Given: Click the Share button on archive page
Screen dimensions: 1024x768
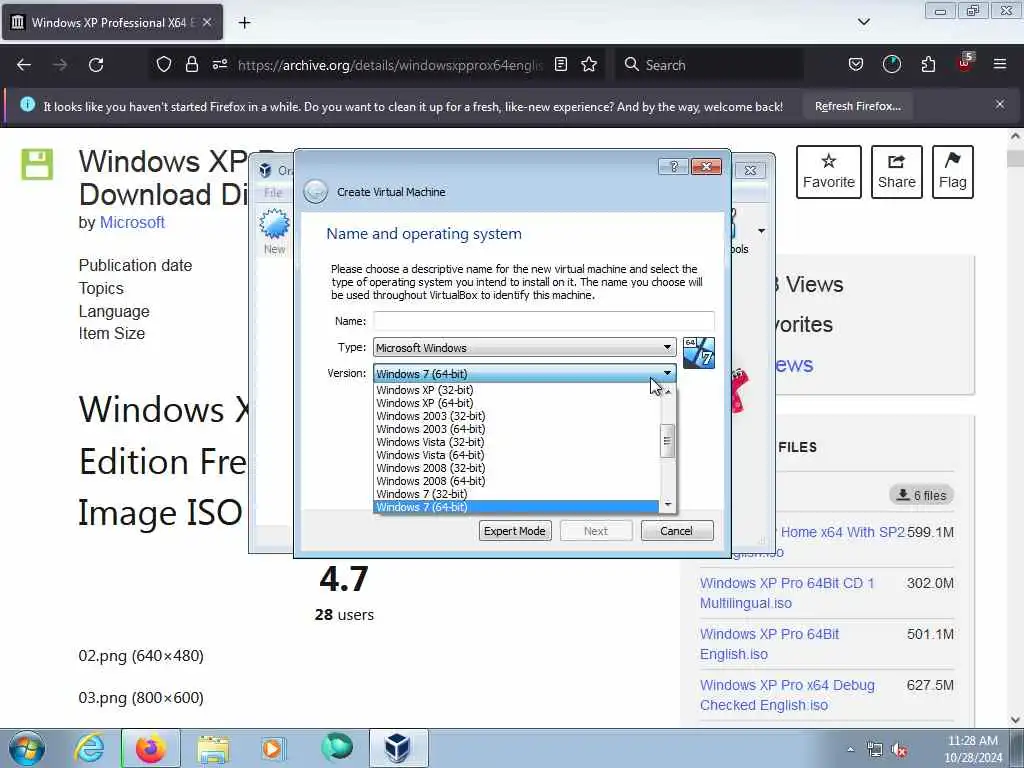Looking at the screenshot, I should point(896,172).
